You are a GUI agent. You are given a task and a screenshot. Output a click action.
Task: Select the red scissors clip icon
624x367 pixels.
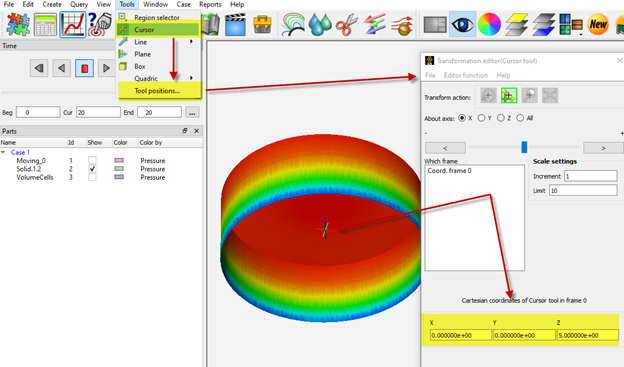click(347, 25)
